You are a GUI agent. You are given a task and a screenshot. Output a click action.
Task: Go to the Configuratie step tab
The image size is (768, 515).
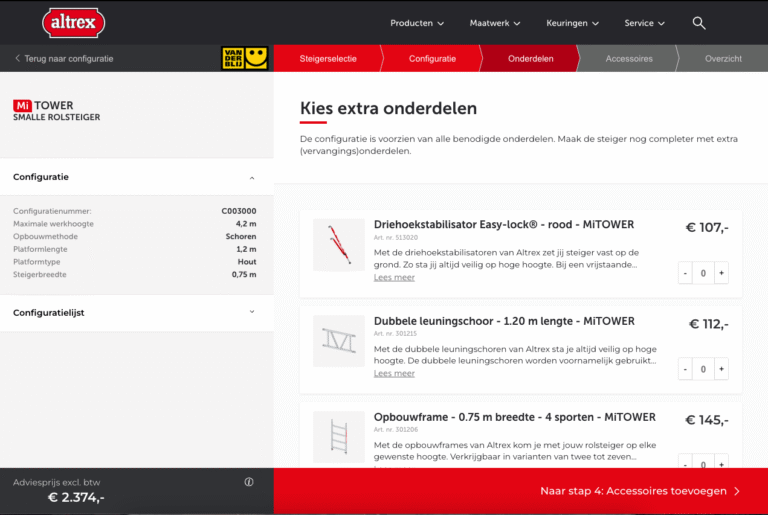(432, 58)
